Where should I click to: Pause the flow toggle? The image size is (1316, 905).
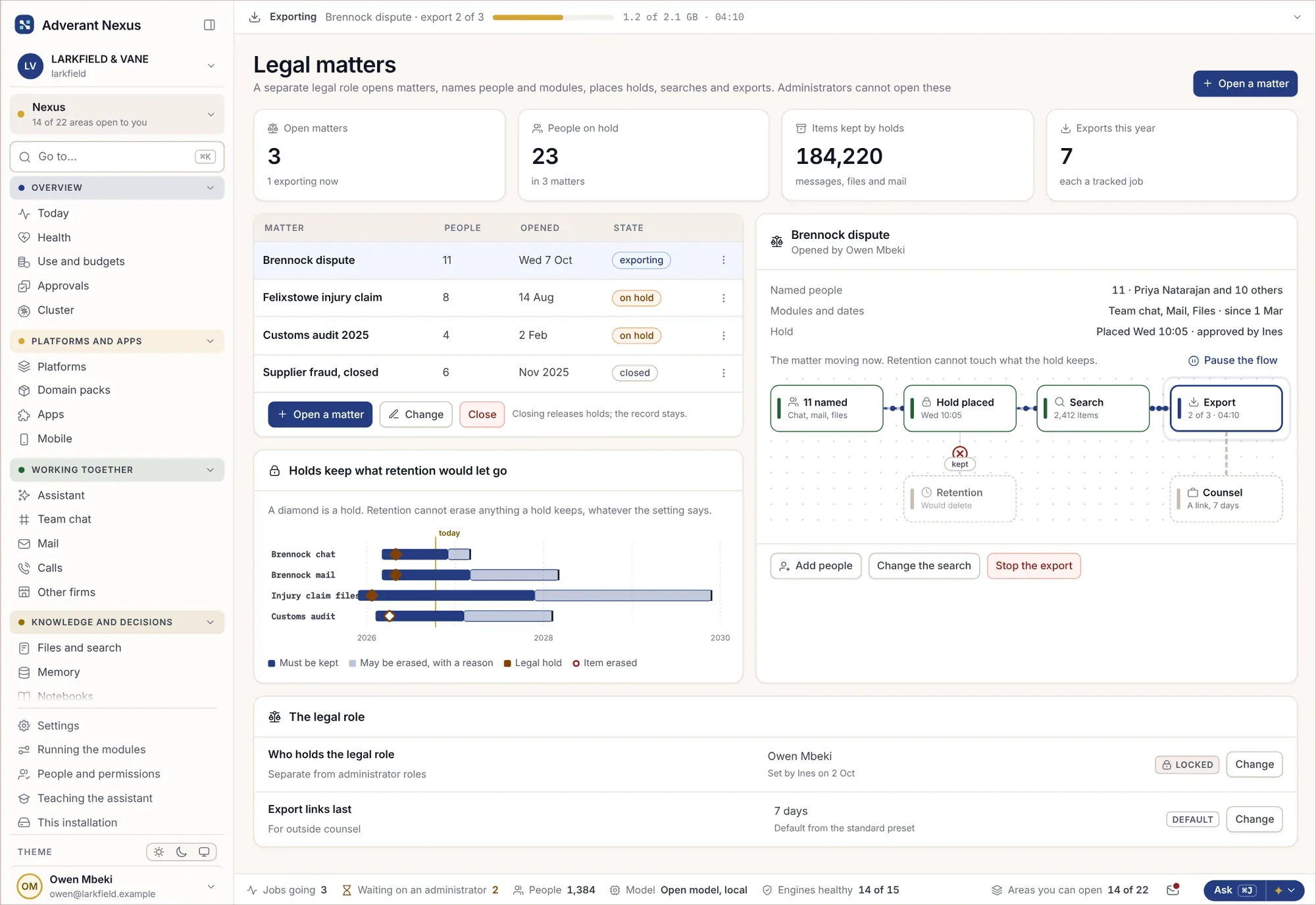pos(1232,360)
